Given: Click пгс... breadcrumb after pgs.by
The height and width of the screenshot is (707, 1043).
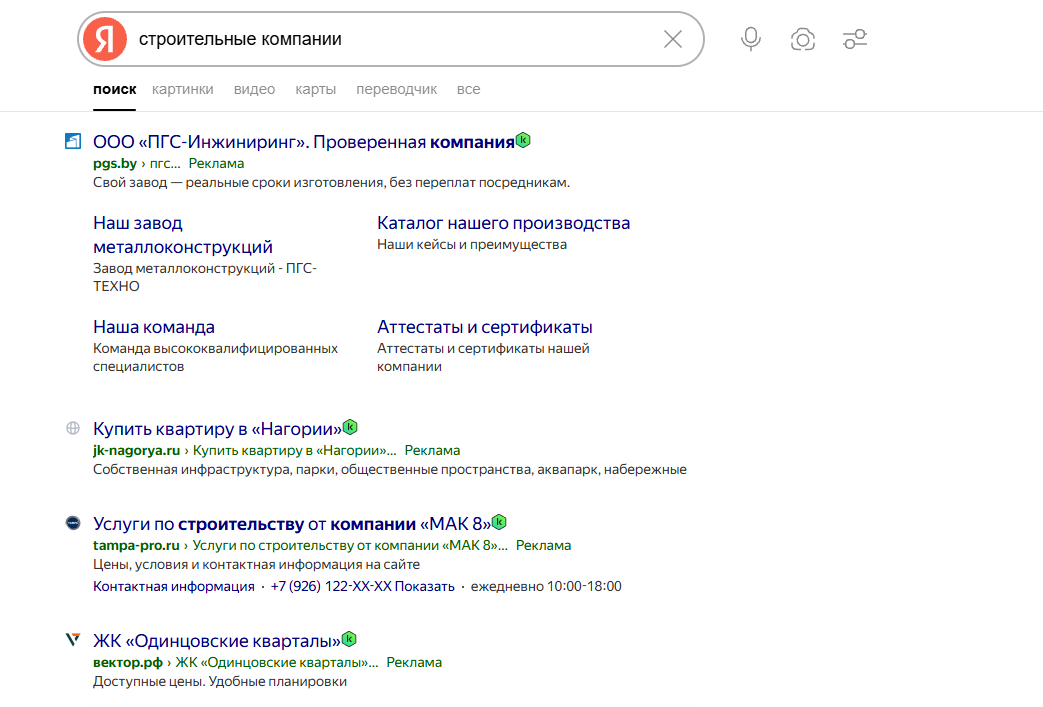Looking at the screenshot, I should [x=165, y=164].
